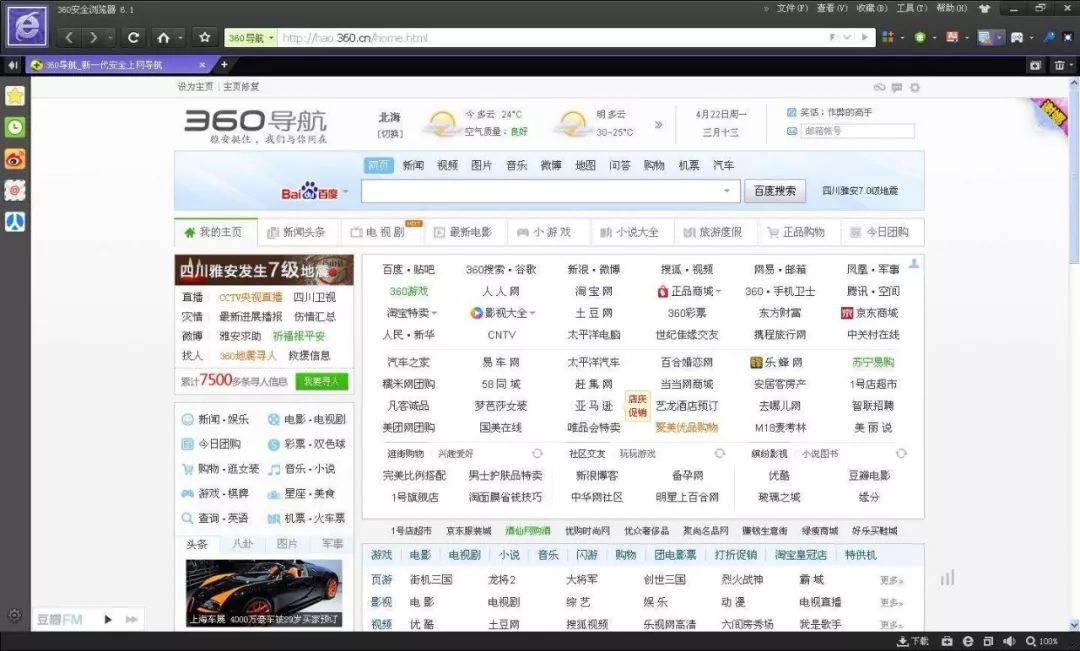Click the gamepad icon in toolbar
The width and height of the screenshot is (1080, 651).
[x=1017, y=37]
